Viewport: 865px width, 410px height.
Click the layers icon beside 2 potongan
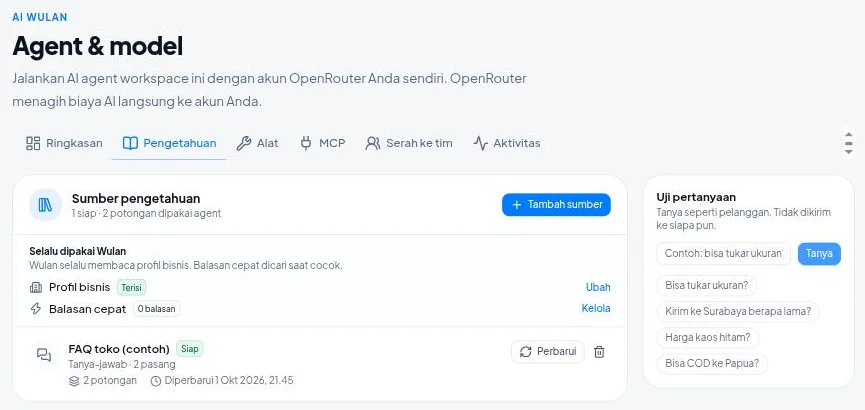coord(74,381)
